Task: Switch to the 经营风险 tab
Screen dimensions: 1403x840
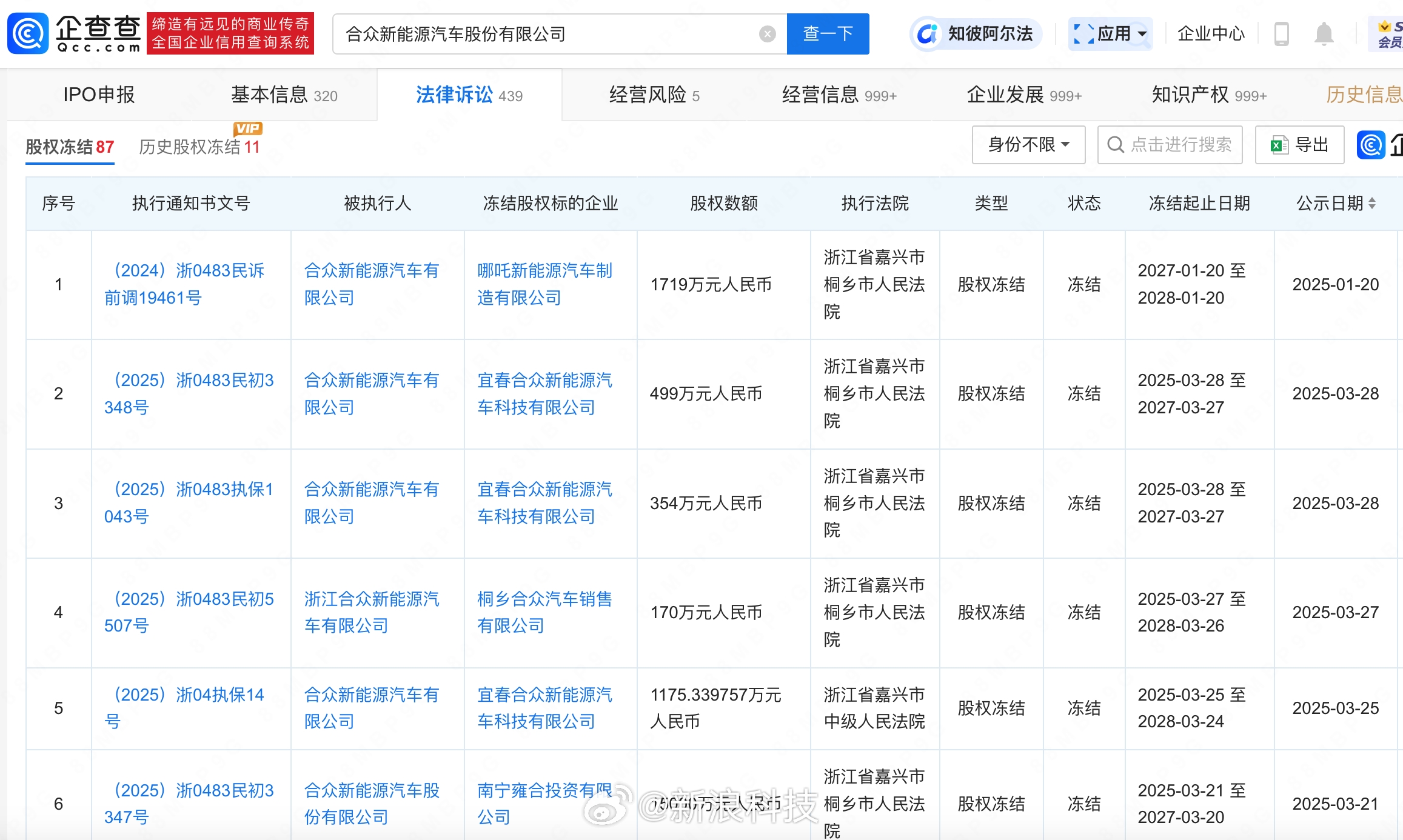Action: [654, 95]
